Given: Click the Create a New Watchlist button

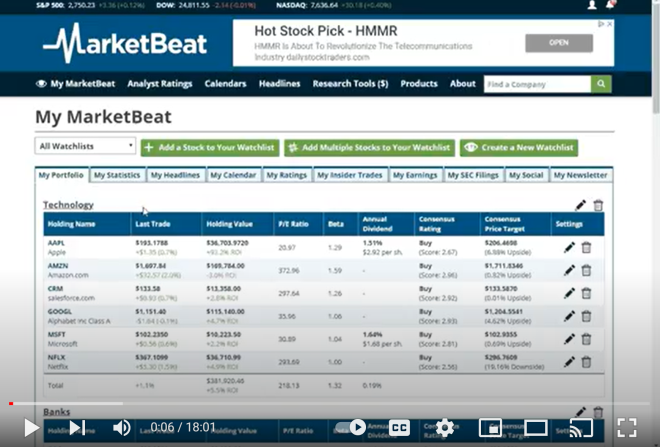Looking at the screenshot, I should pyautogui.click(x=518, y=147).
